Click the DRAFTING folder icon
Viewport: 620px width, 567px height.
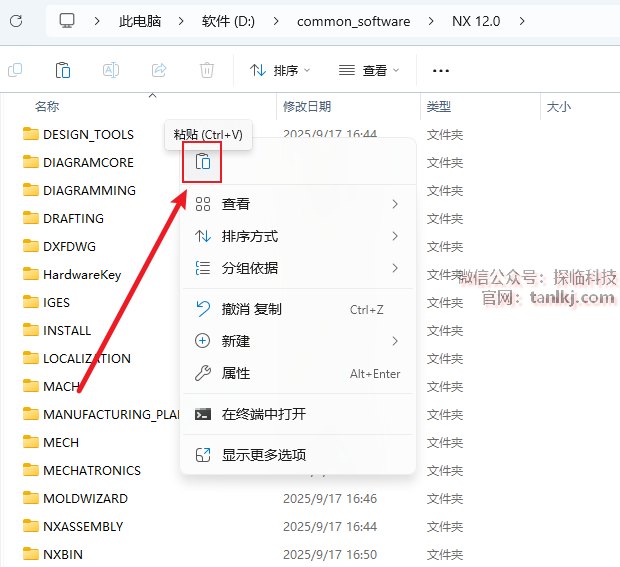(31, 218)
